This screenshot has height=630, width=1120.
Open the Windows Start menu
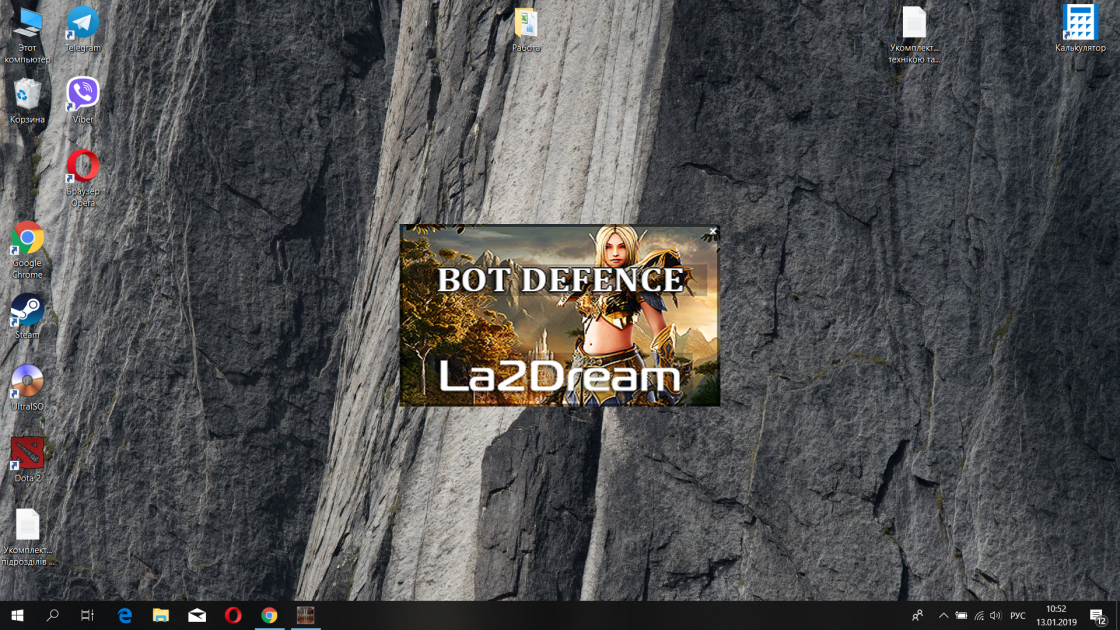pyautogui.click(x=17, y=615)
